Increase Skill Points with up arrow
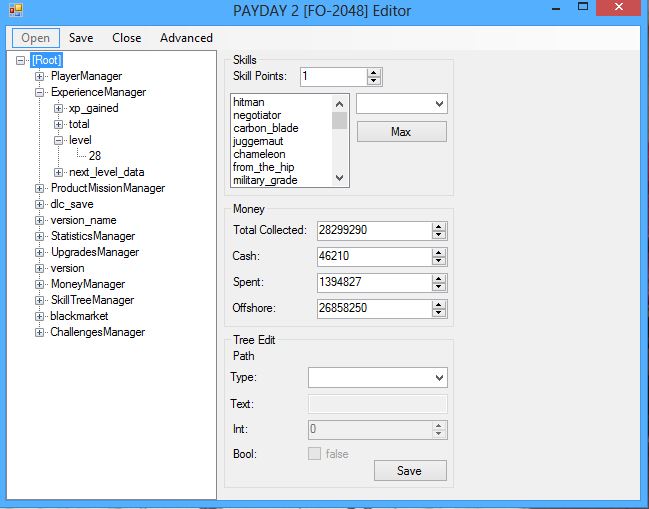 click(374, 72)
